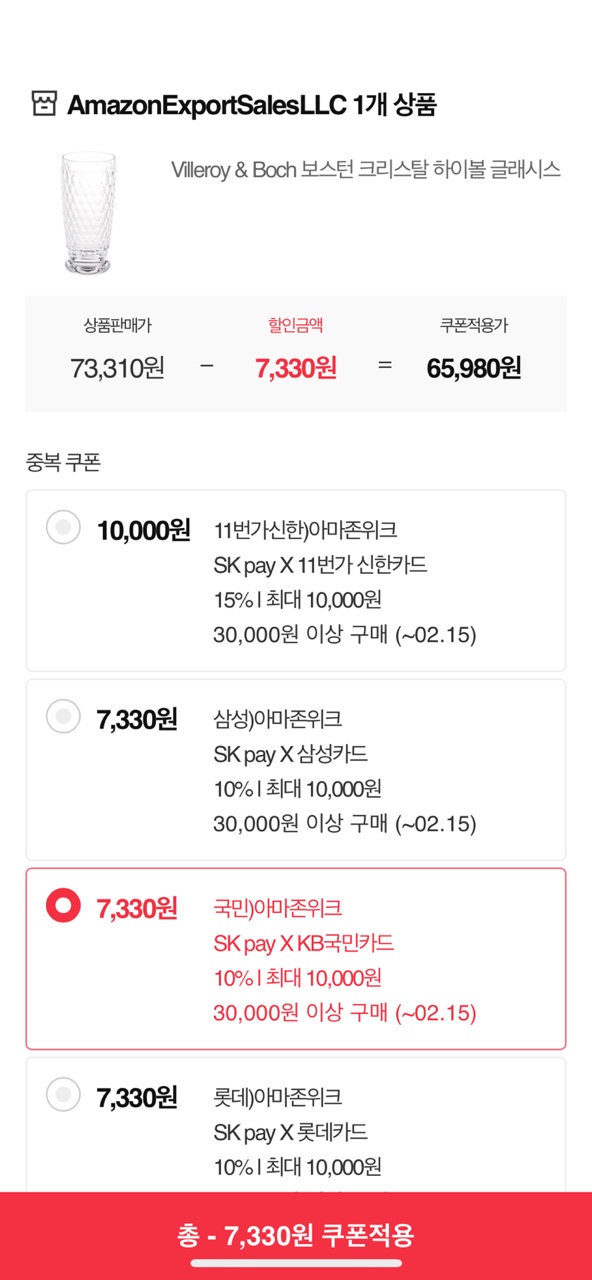This screenshot has height=1280, width=592.
Task: Tap the 11번가신한)아마존위크 coupon title
Action: [x=306, y=530]
